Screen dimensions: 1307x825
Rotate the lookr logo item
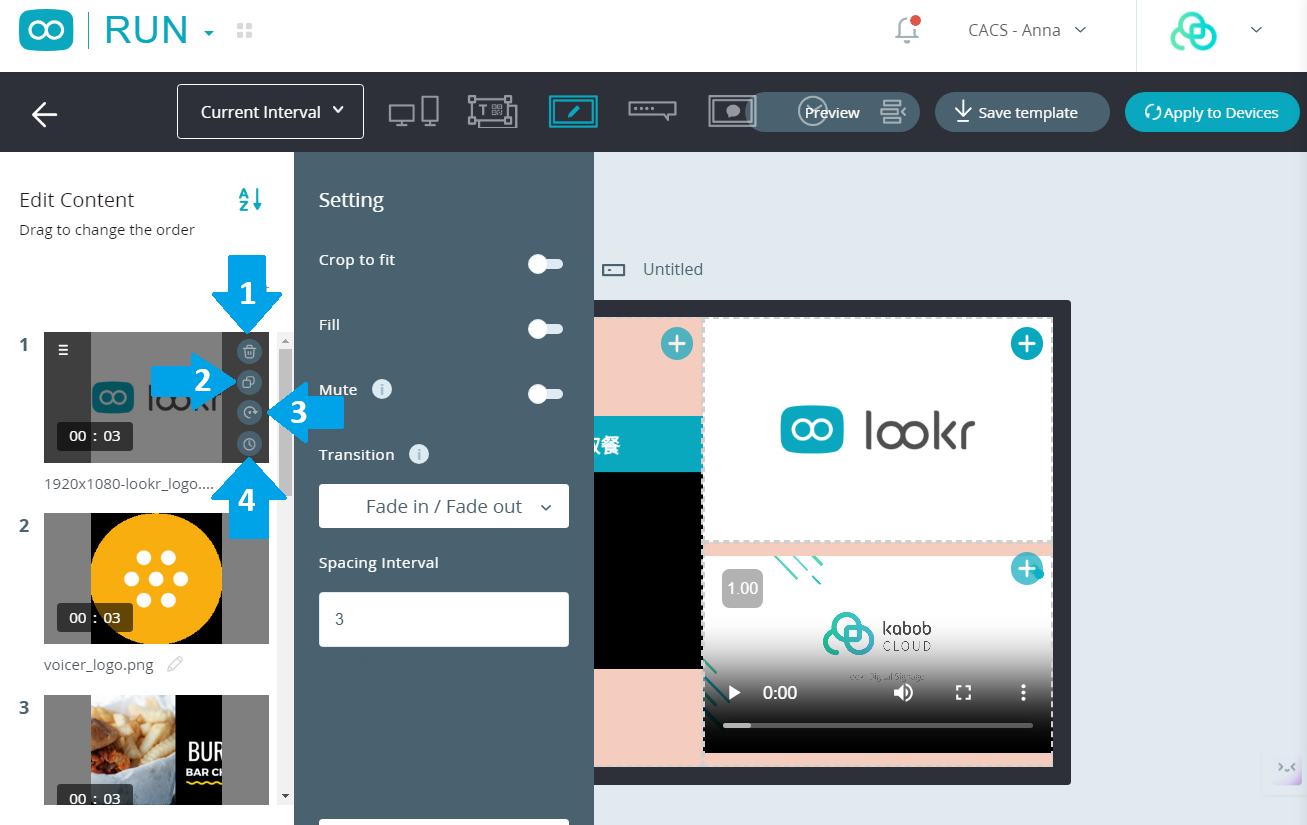tap(250, 412)
